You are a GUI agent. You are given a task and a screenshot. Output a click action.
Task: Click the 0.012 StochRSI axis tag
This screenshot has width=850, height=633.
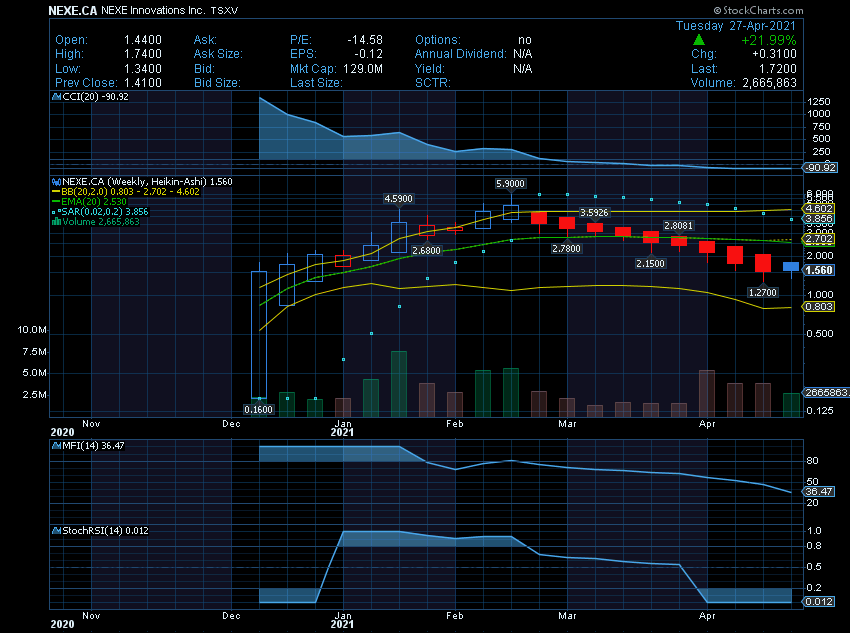pyautogui.click(x=819, y=602)
